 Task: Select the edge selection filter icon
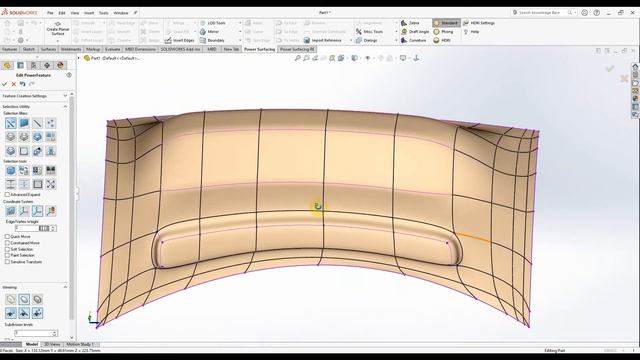pos(37,123)
